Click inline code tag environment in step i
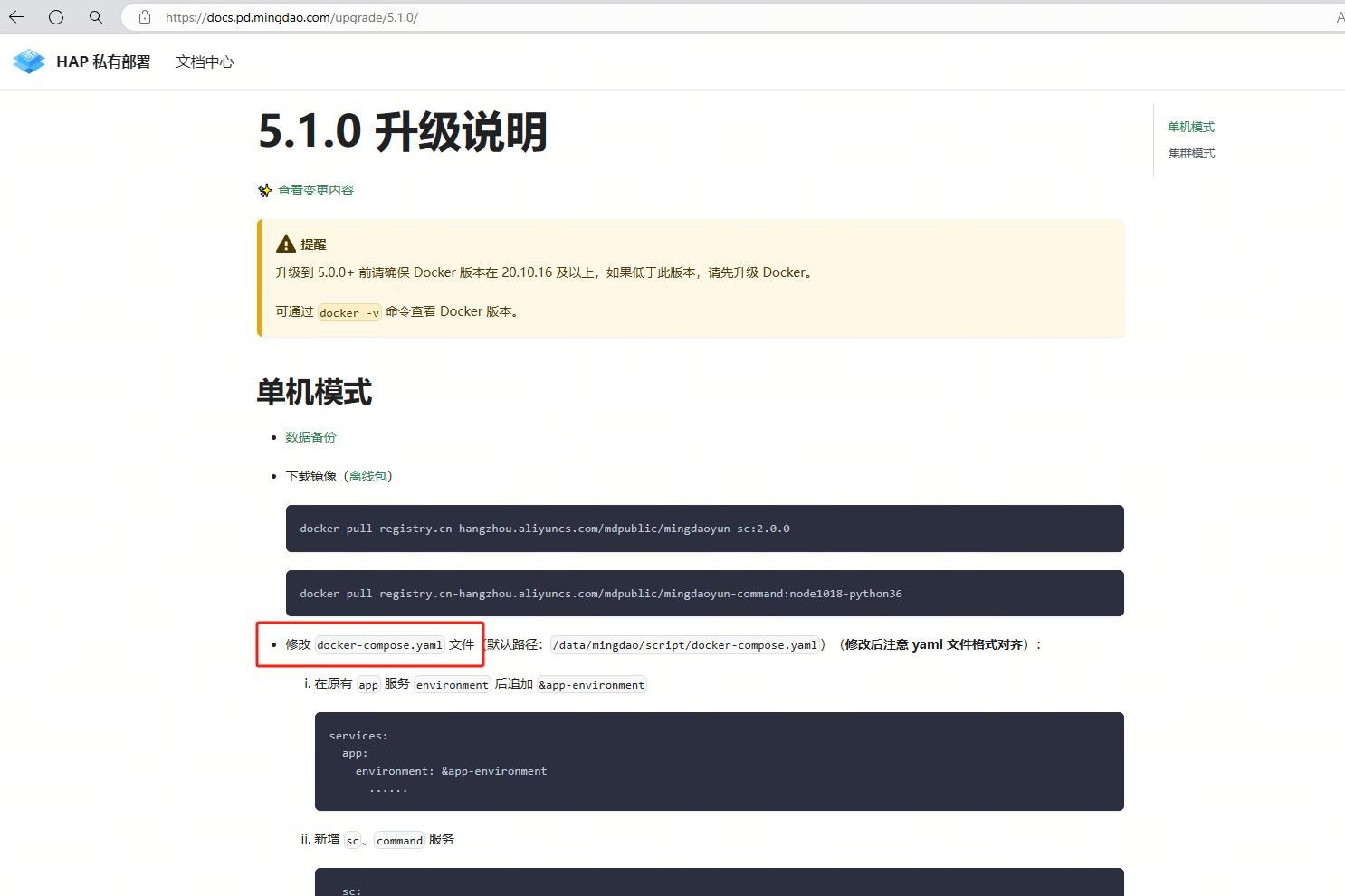 (453, 685)
